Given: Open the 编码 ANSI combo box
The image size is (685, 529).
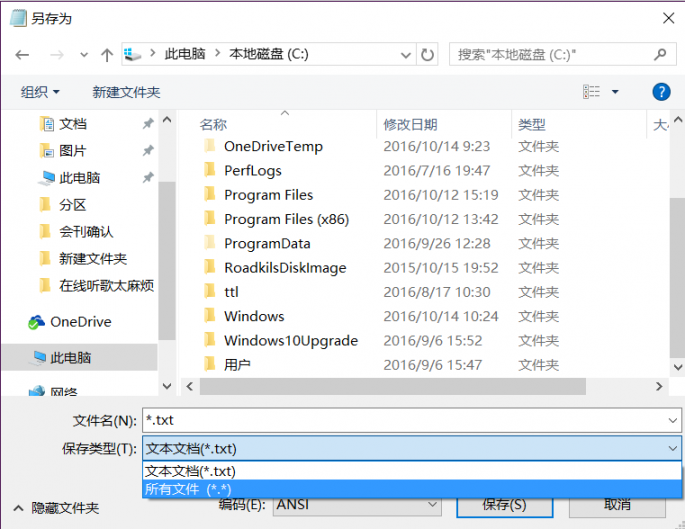Looking at the screenshot, I should pos(357,505).
